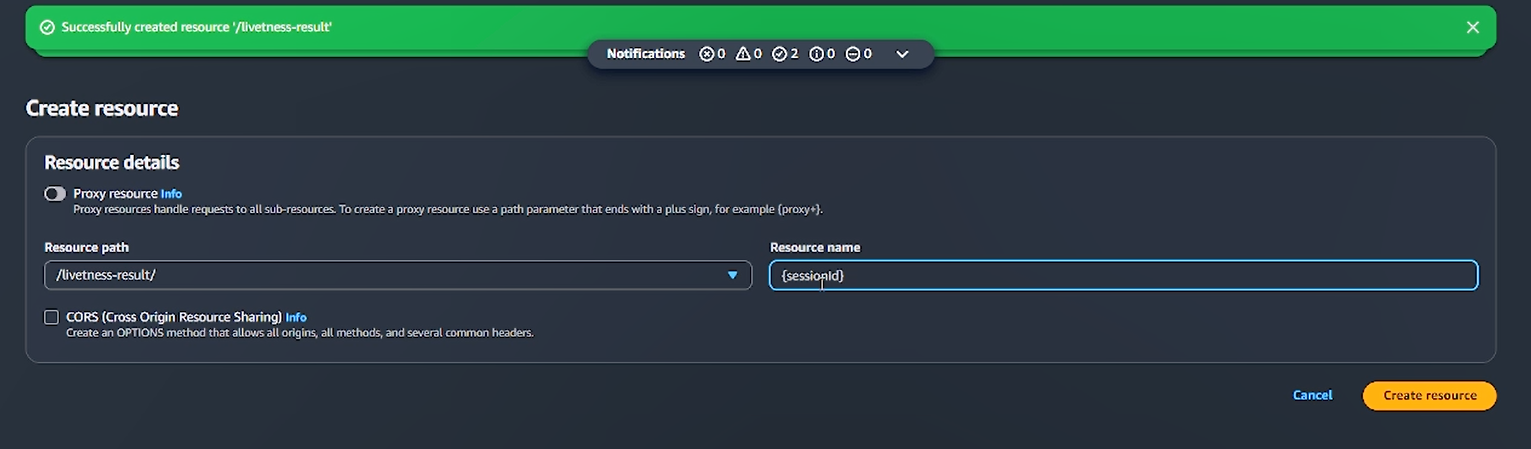
Task: Click the Notifications label
Action: pos(646,54)
